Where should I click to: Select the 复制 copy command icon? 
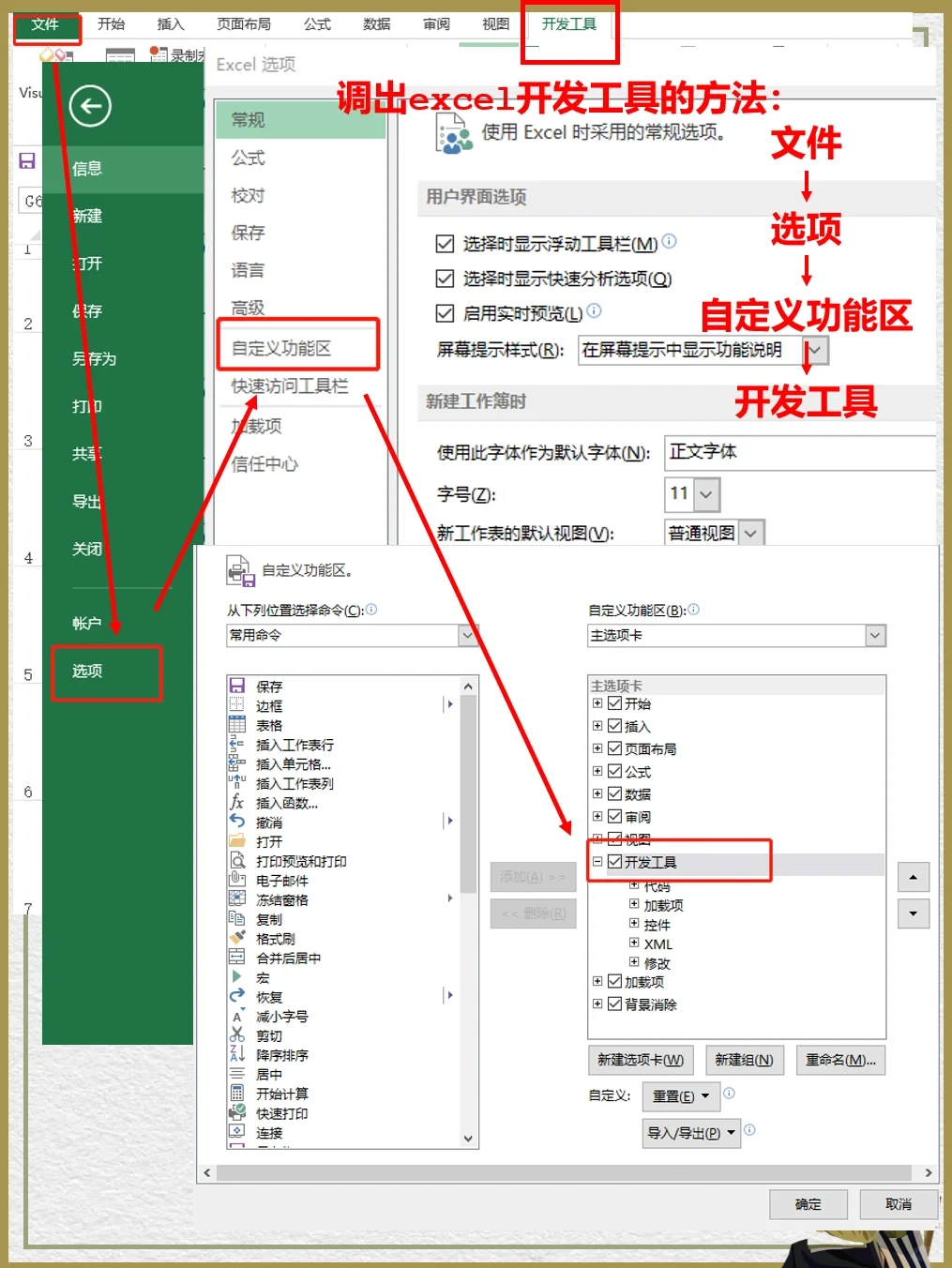[237, 919]
